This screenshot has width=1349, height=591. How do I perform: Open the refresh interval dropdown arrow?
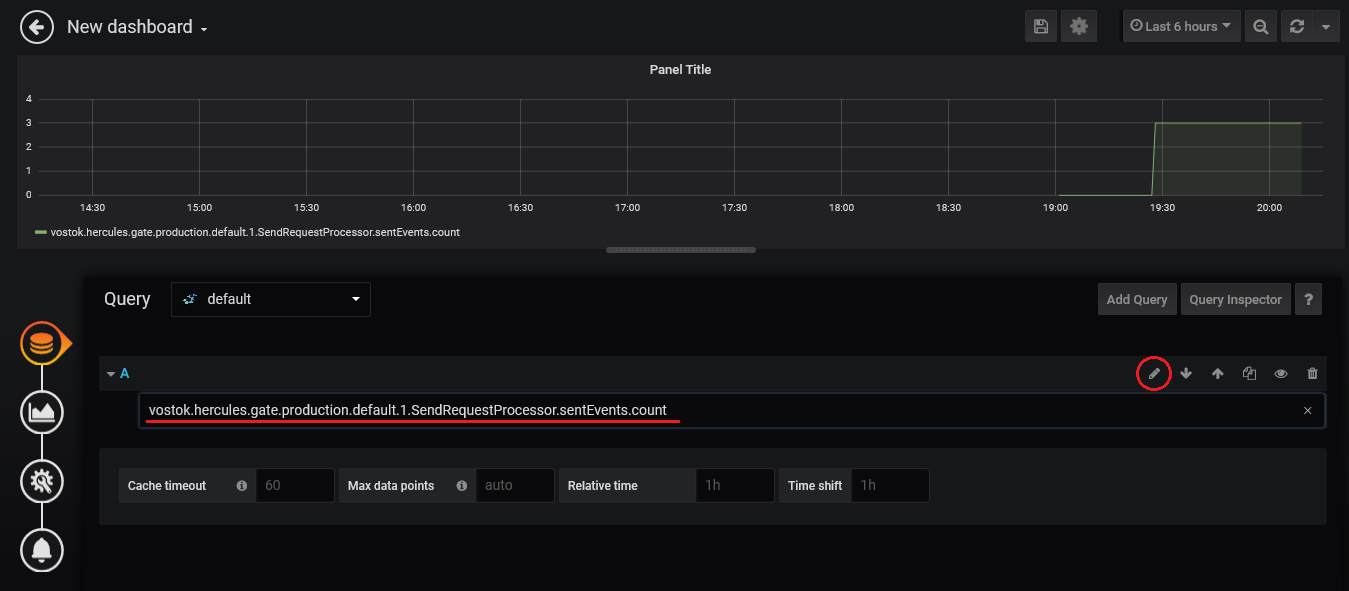tap(1326, 26)
